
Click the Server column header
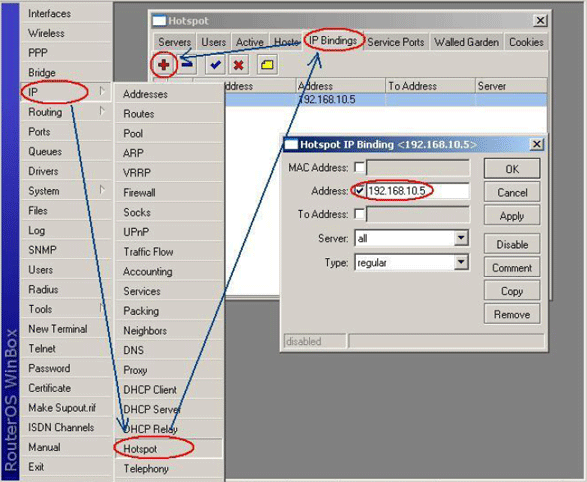[511, 86]
